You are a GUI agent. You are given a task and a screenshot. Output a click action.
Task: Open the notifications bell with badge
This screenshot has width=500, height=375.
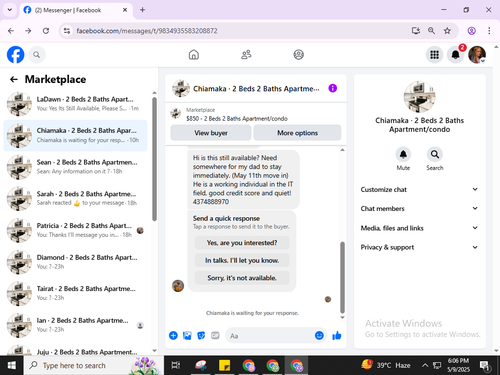456,55
